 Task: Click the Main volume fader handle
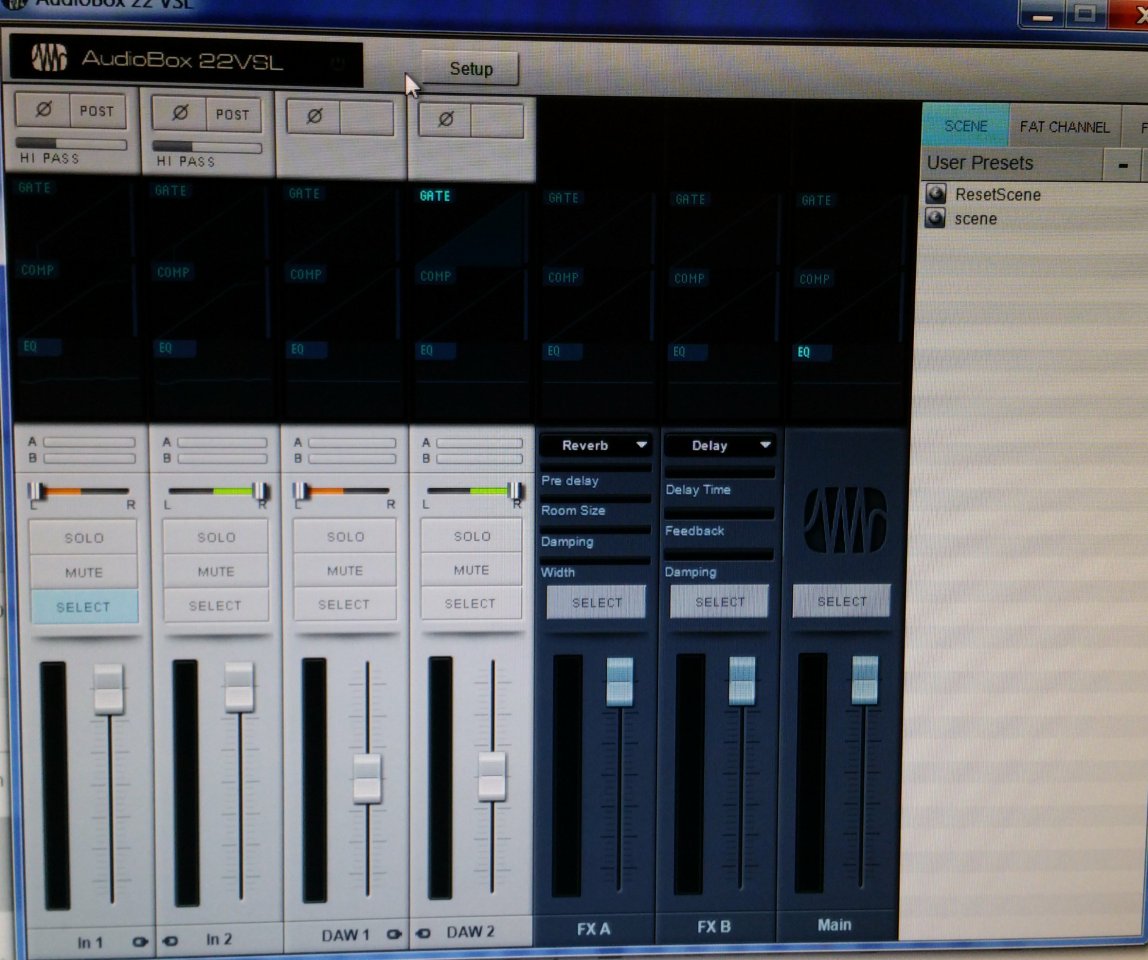[865, 680]
